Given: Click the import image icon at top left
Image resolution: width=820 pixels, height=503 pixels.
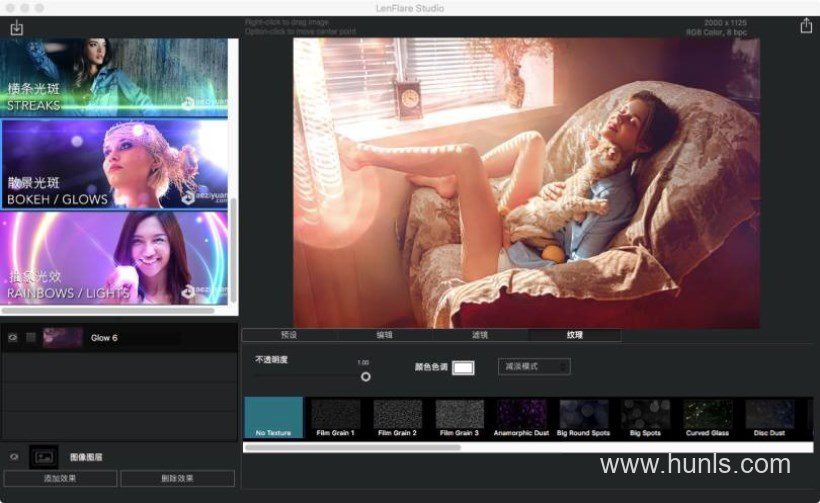Looking at the screenshot, I should click(x=17, y=28).
